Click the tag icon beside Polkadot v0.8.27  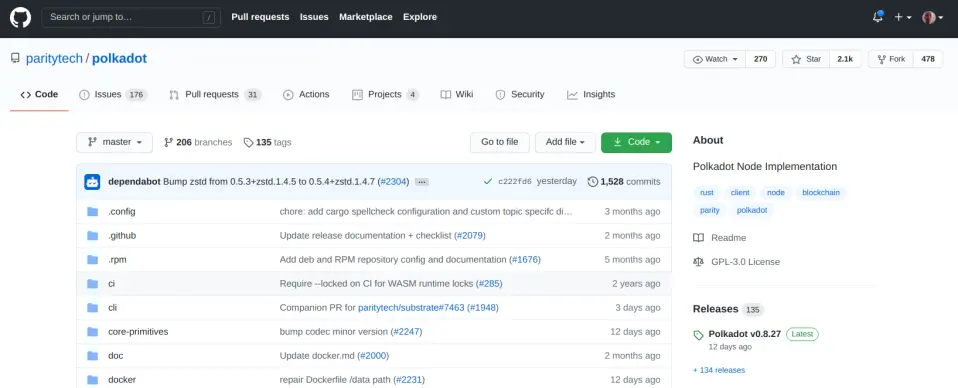click(x=698, y=335)
